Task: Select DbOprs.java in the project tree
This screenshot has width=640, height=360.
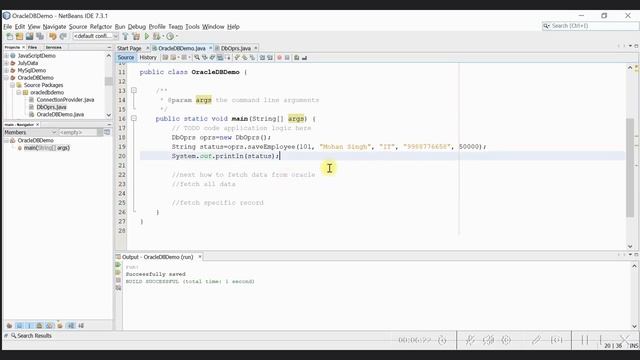Action: coord(51,107)
